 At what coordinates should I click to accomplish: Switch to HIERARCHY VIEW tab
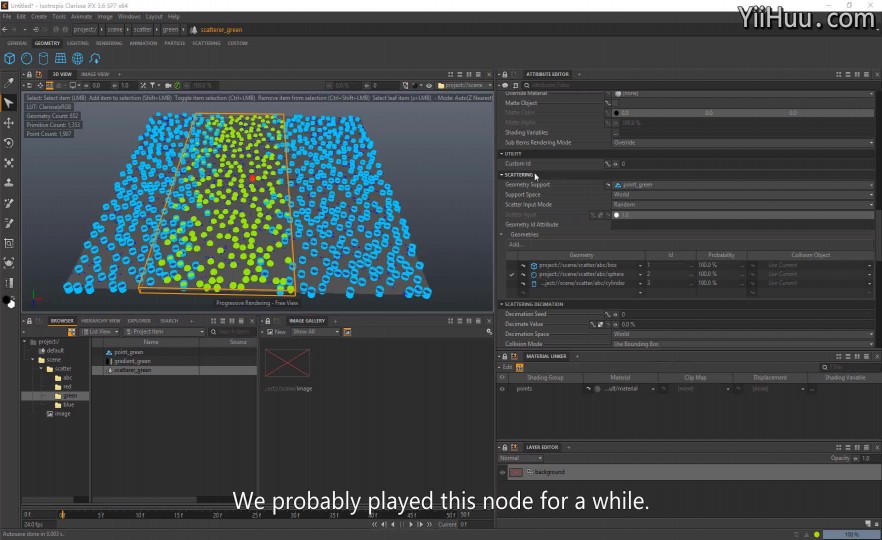click(x=101, y=321)
